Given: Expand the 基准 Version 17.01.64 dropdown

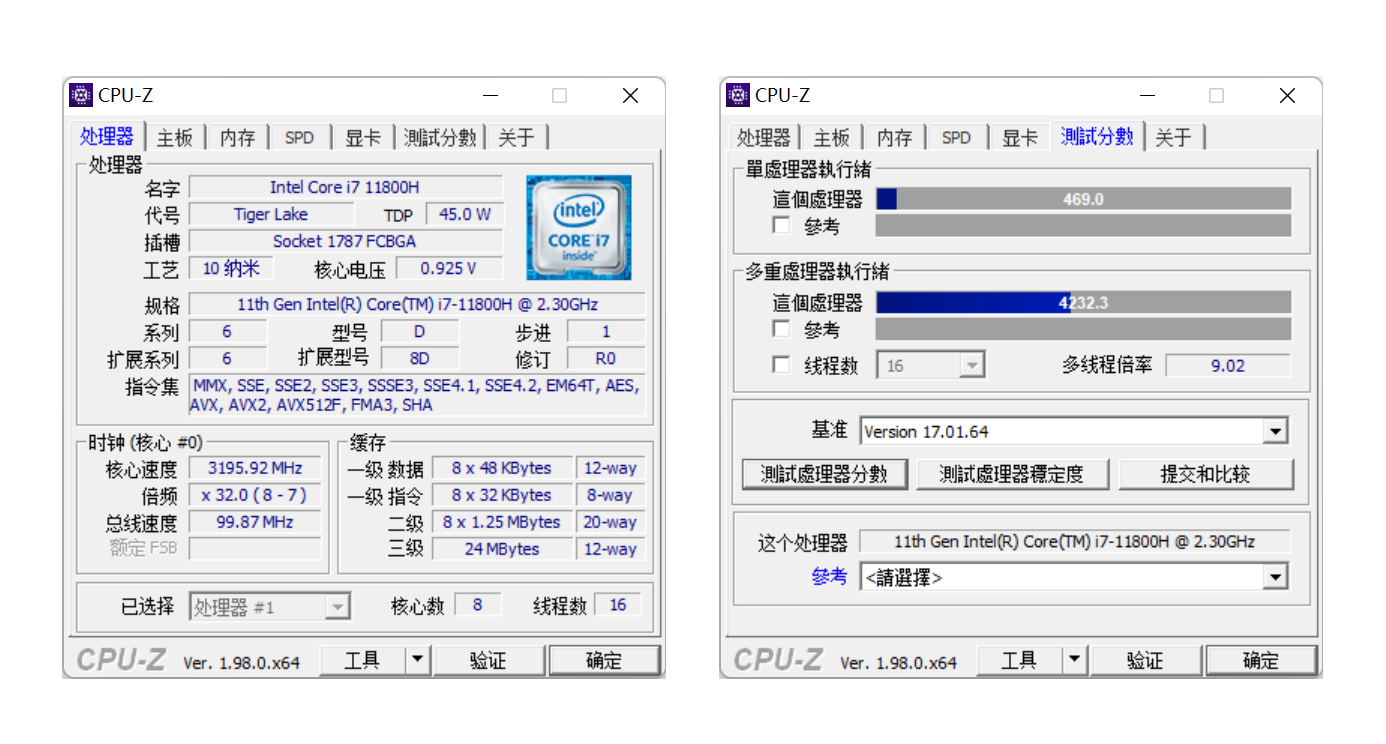Looking at the screenshot, I should [x=1073, y=431].
